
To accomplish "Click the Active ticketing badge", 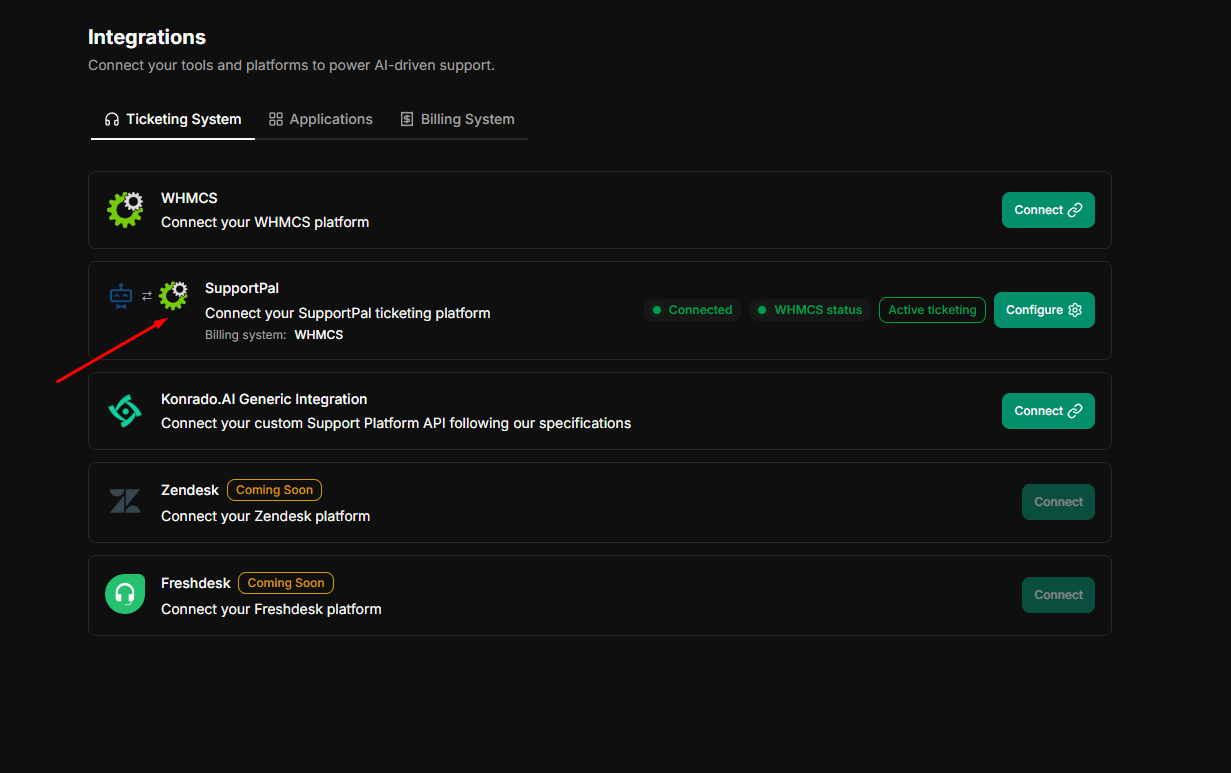I will pos(932,310).
